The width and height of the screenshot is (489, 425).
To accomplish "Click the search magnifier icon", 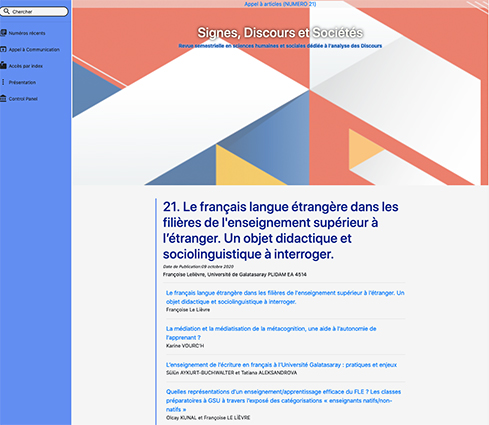I will tap(6, 11).
